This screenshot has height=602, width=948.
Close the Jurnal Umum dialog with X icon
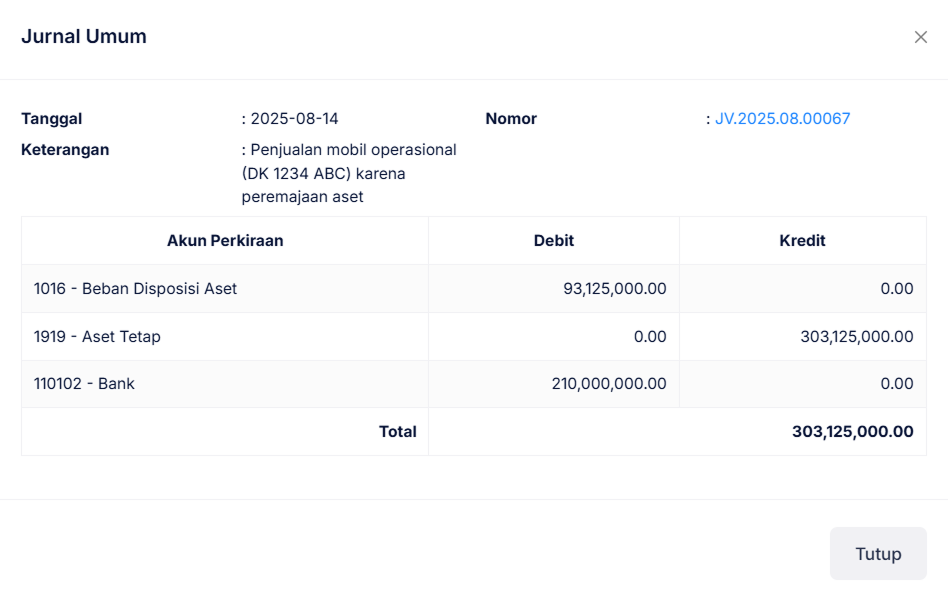tap(920, 37)
